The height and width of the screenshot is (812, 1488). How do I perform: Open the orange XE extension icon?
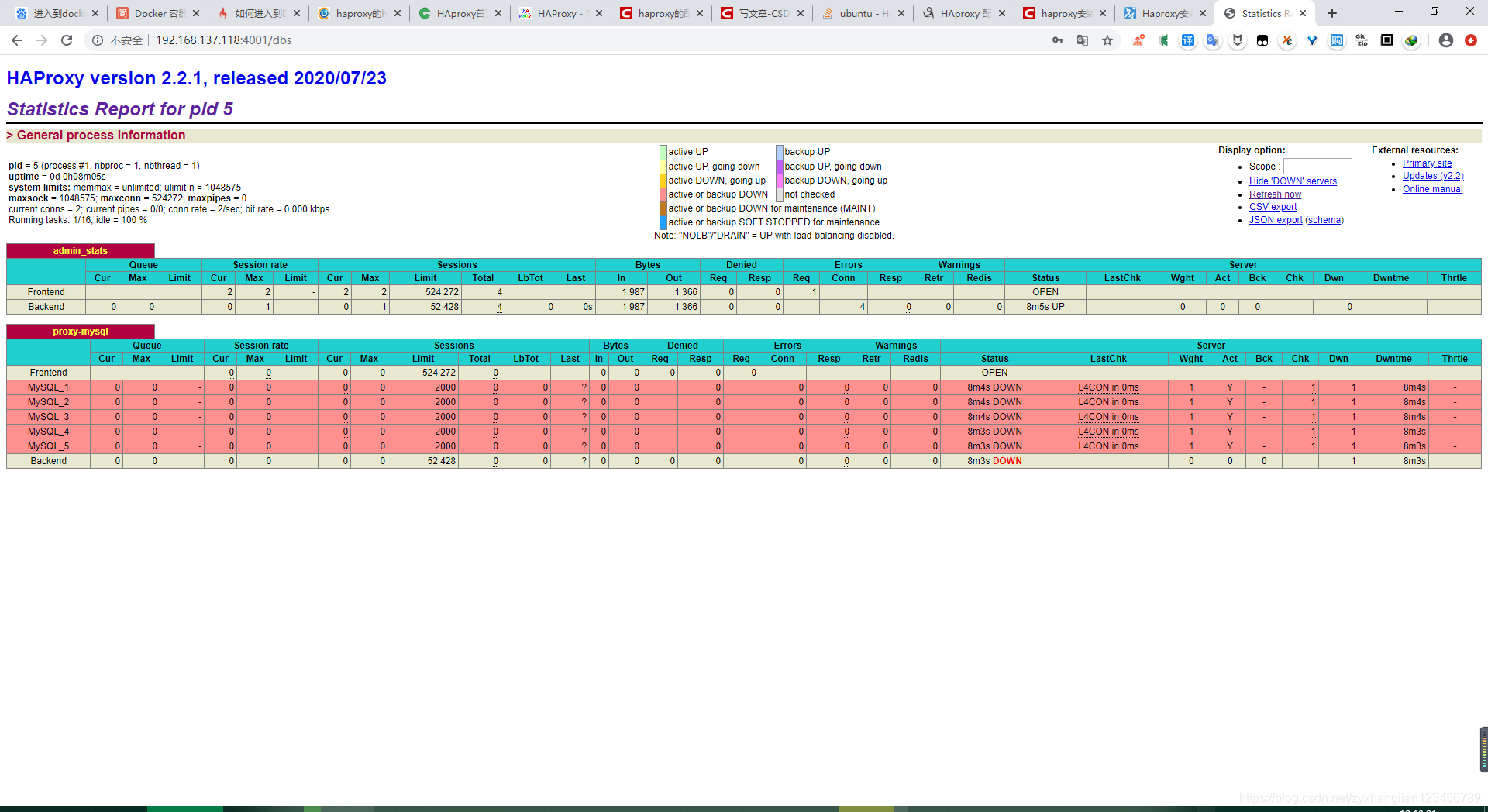1287,40
